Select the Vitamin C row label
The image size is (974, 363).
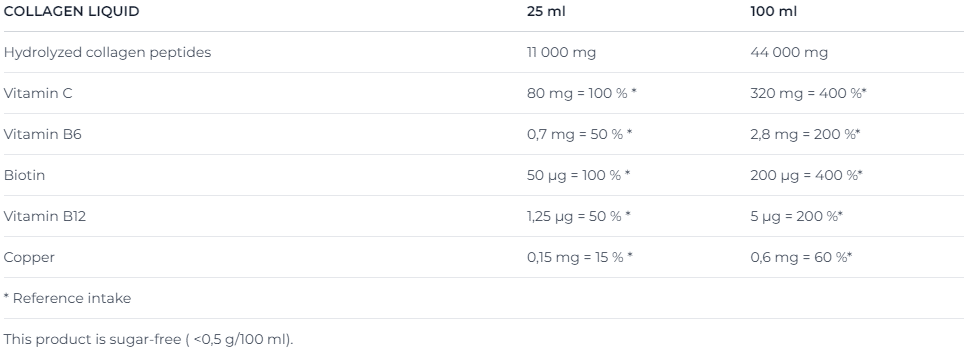click(38, 93)
